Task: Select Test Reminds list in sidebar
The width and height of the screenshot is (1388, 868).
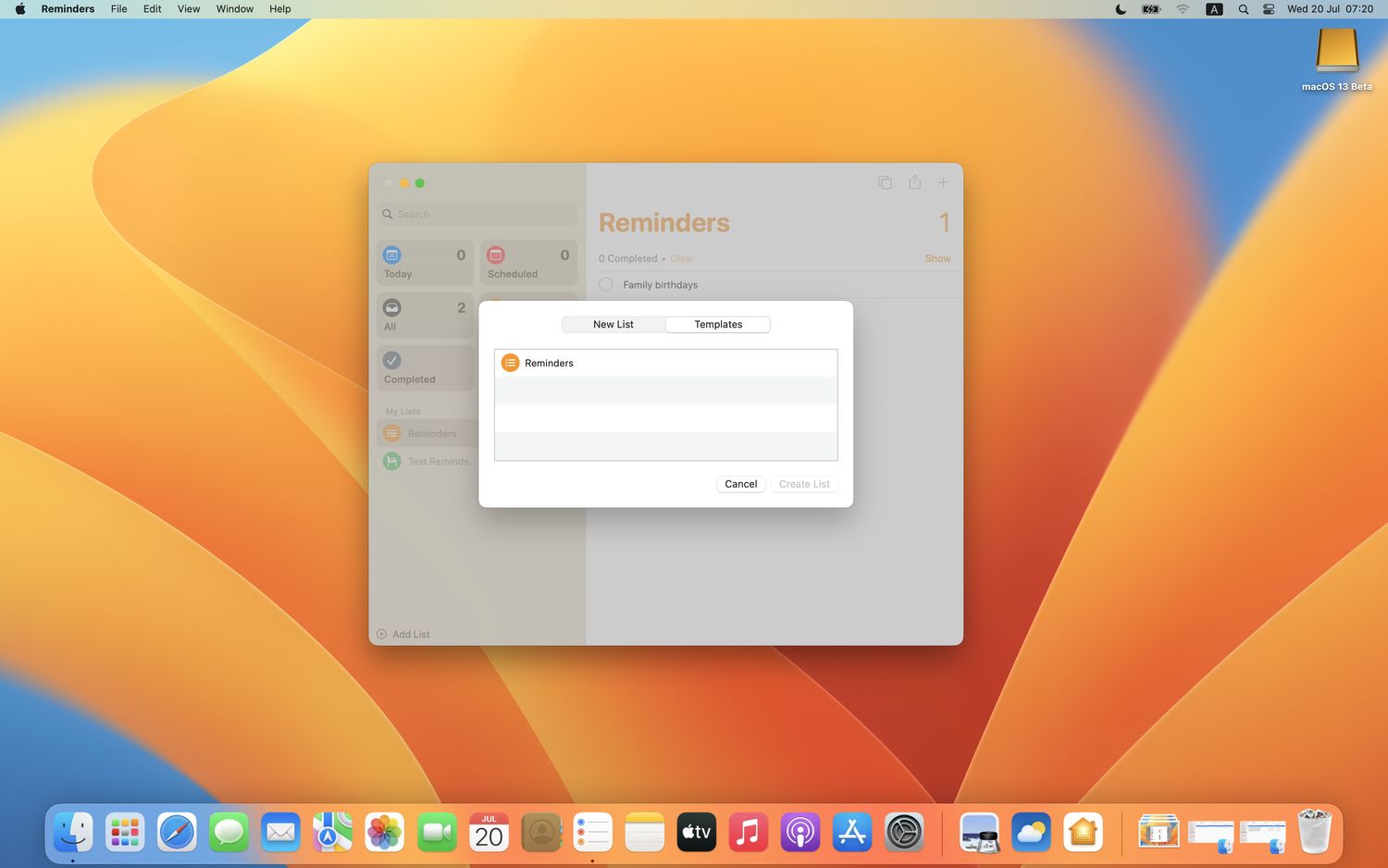Action: point(427,461)
